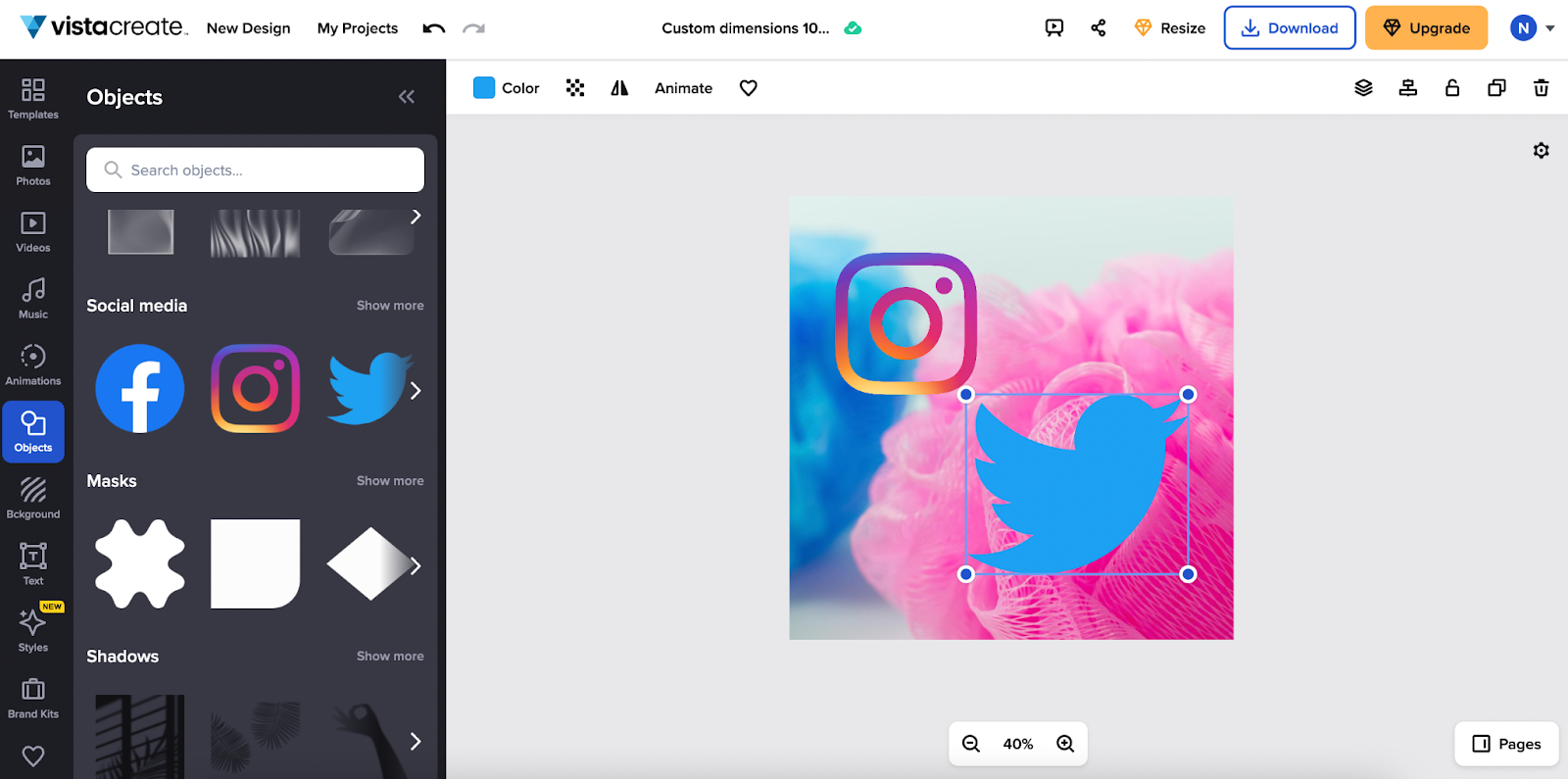1568x779 pixels.
Task: Open the Animate options
Action: (684, 88)
